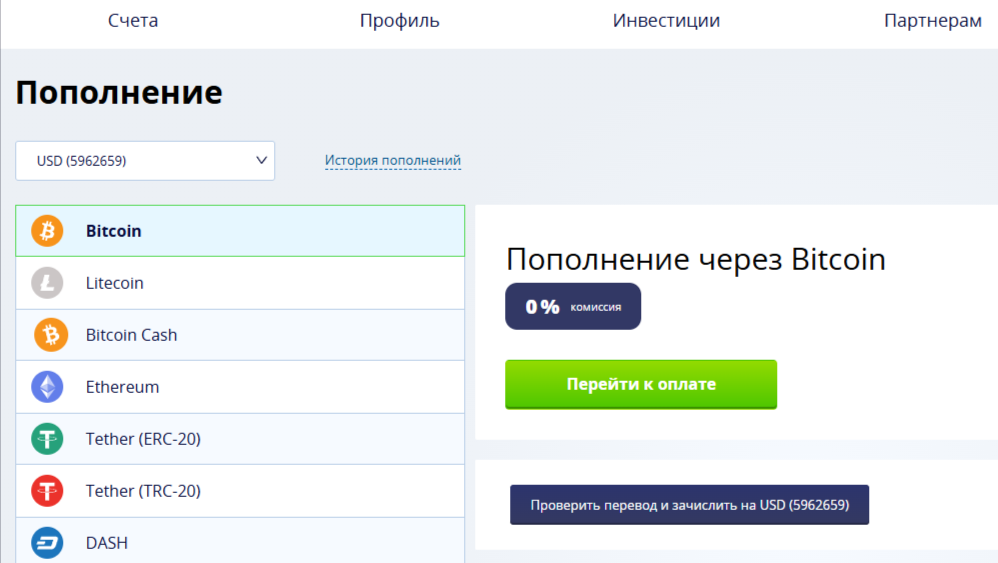998x563 pixels.
Task: Click the blue DASH icon
Action: 47,543
